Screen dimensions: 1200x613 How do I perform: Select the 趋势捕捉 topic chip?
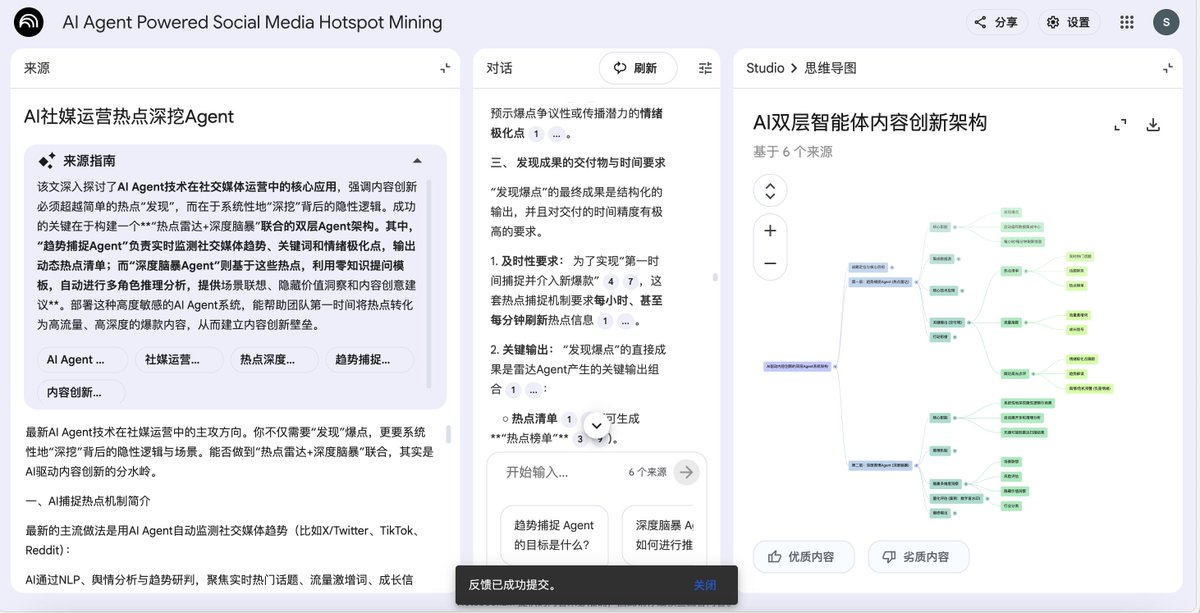click(368, 360)
